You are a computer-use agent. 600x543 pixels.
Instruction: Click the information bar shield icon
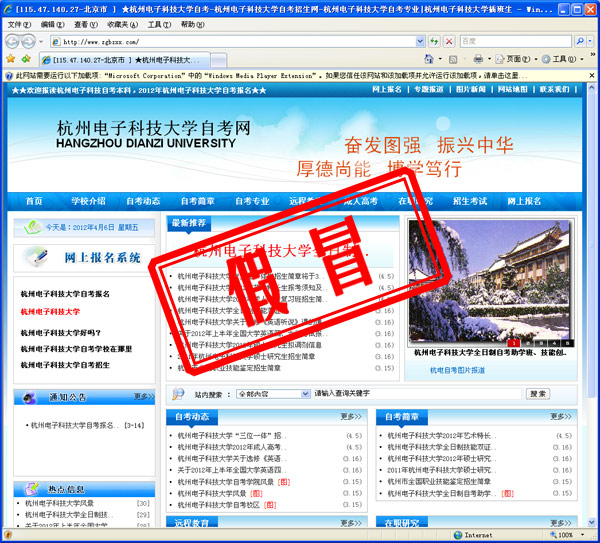coord(9,76)
